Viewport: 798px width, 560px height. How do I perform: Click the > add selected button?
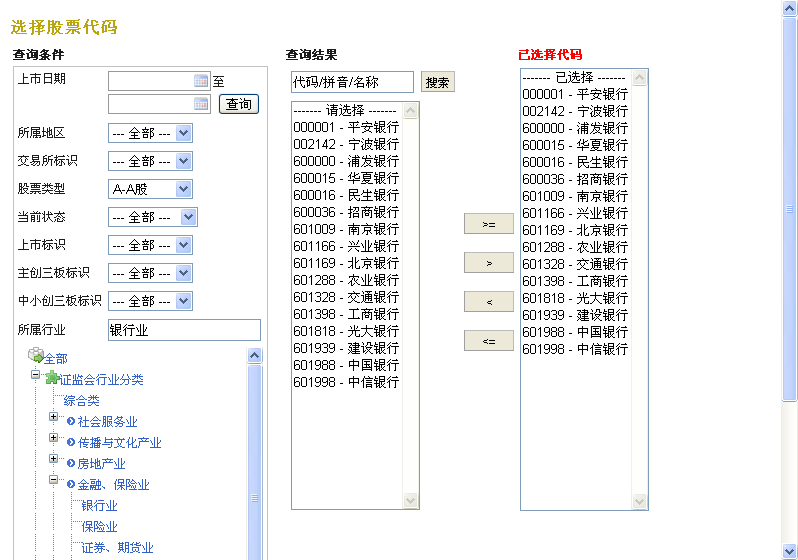[x=489, y=263]
